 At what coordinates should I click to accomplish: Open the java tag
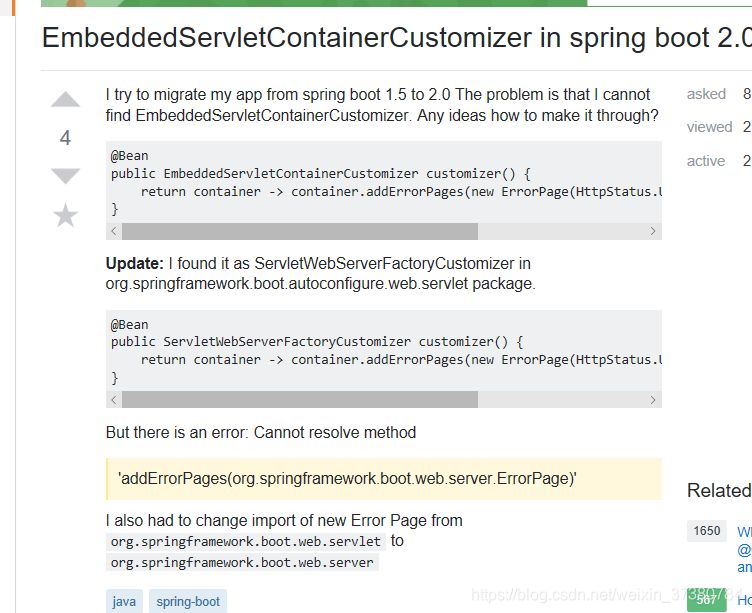pos(124,601)
